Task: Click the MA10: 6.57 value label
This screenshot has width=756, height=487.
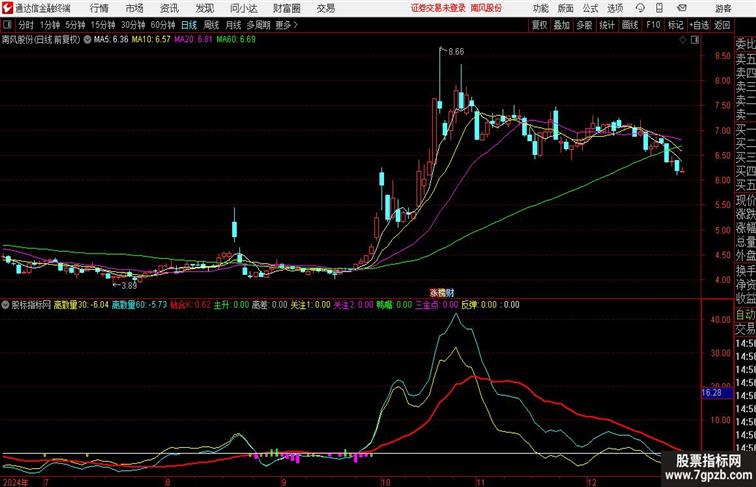Action: point(151,40)
